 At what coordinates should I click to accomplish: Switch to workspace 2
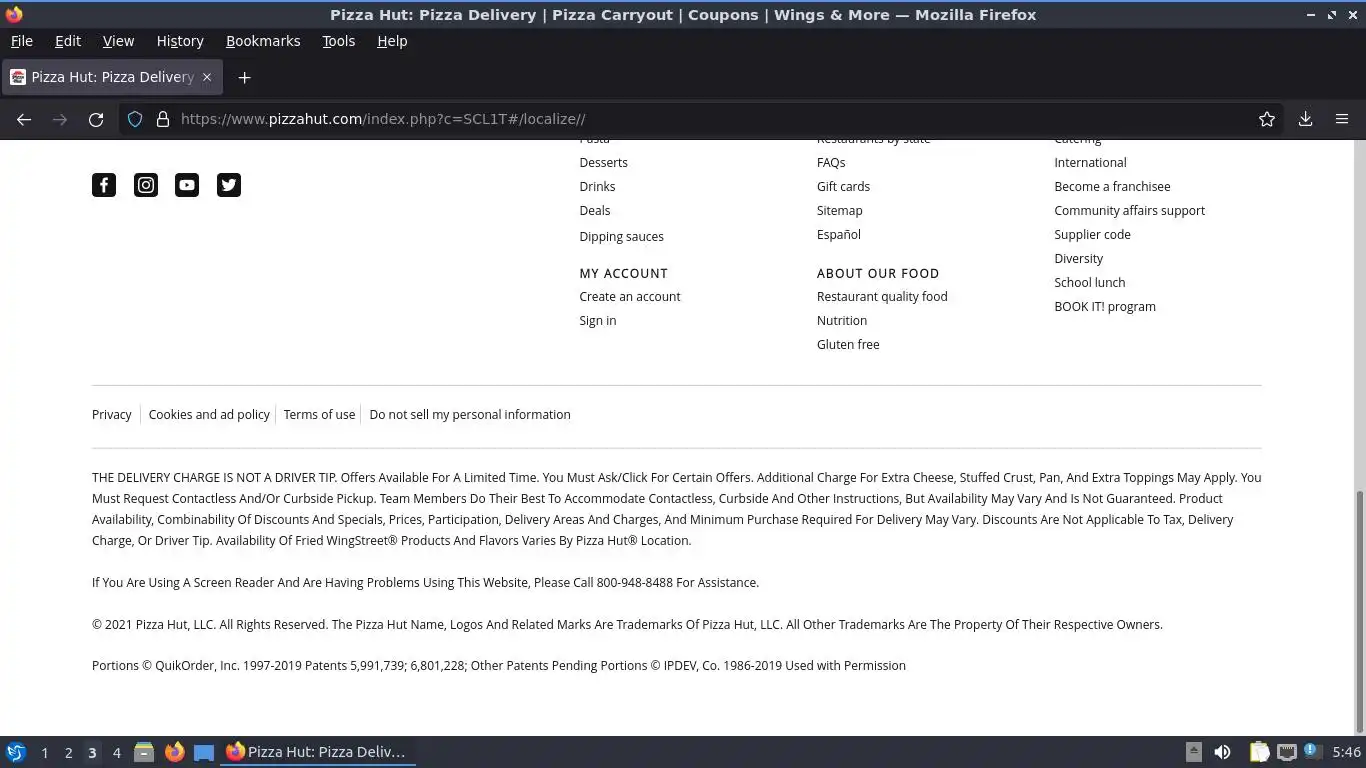click(68, 753)
